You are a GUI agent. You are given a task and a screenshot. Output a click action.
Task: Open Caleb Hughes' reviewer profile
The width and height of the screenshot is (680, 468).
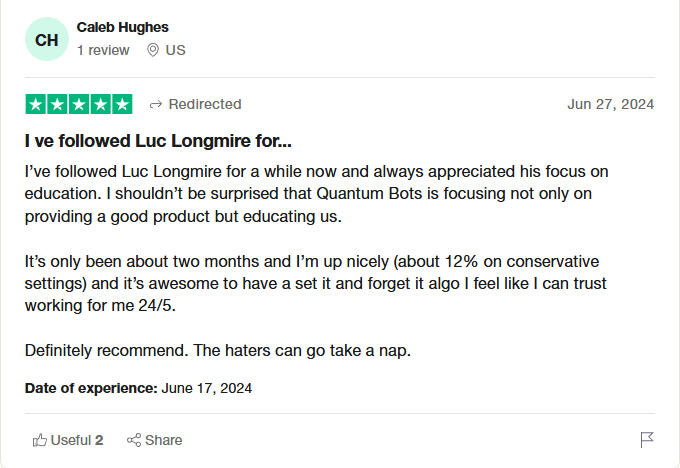(122, 27)
